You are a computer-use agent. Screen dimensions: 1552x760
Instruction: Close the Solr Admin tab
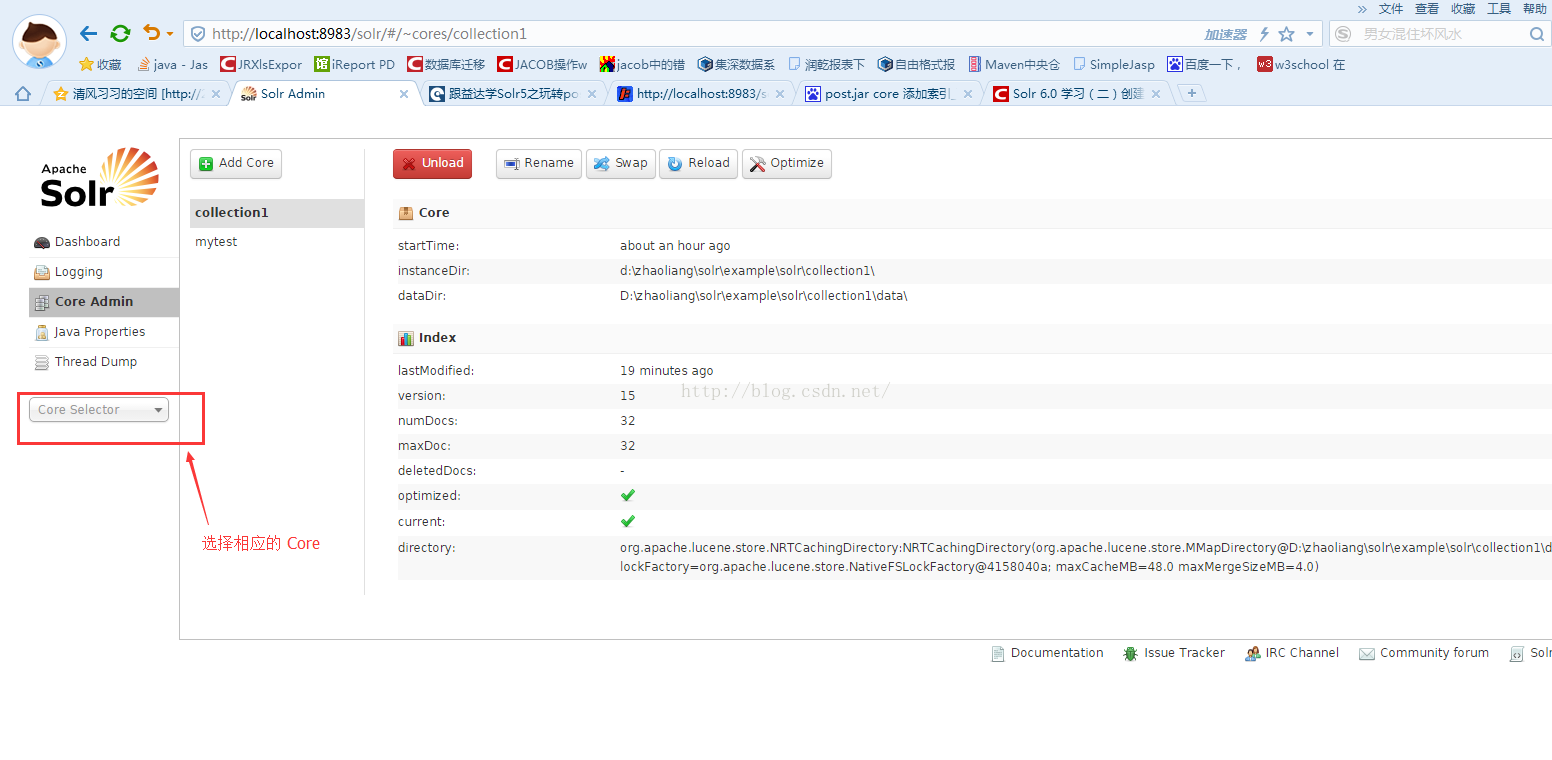[x=404, y=94]
